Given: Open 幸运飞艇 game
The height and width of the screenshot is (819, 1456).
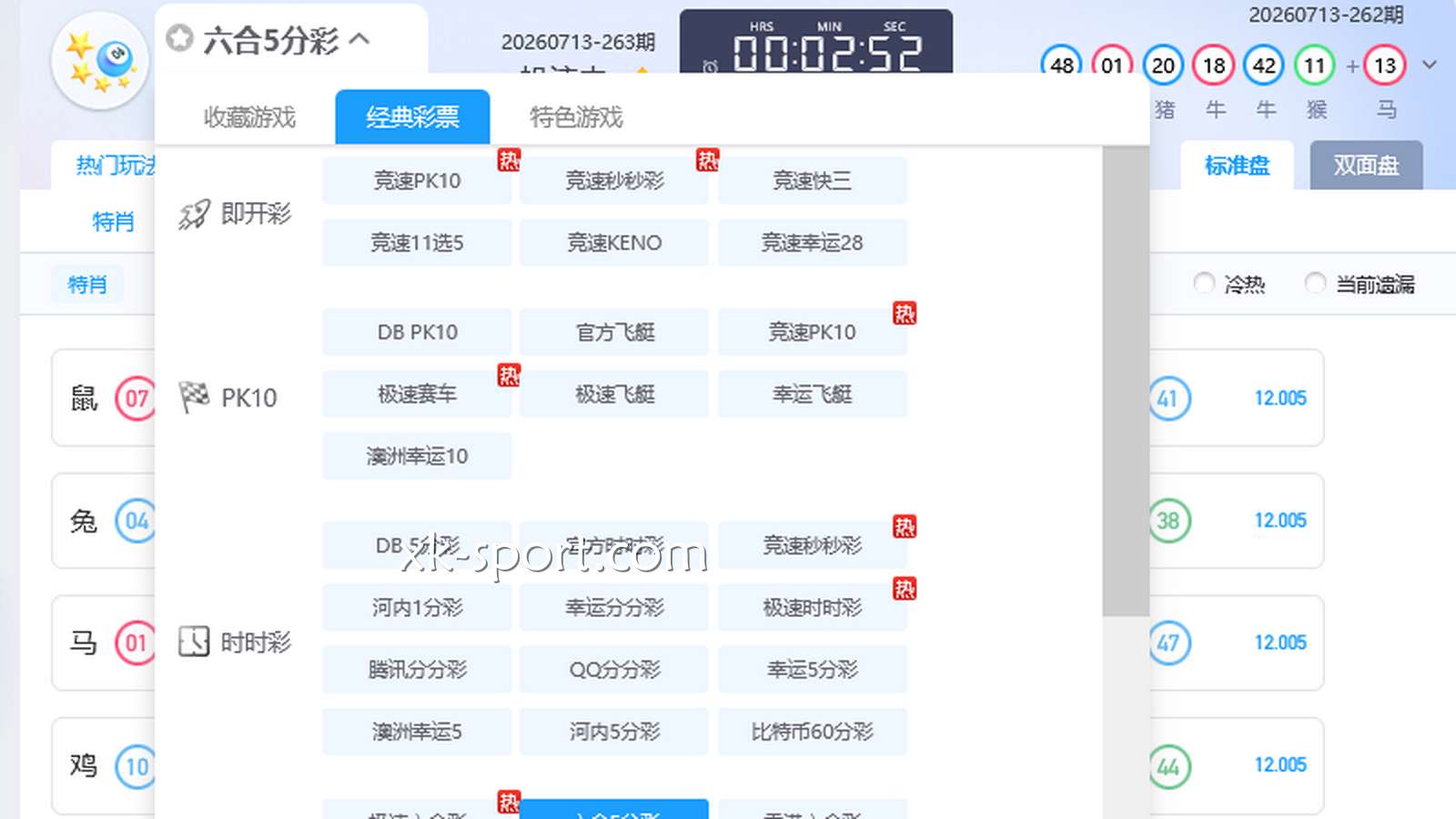Looking at the screenshot, I should point(813,394).
